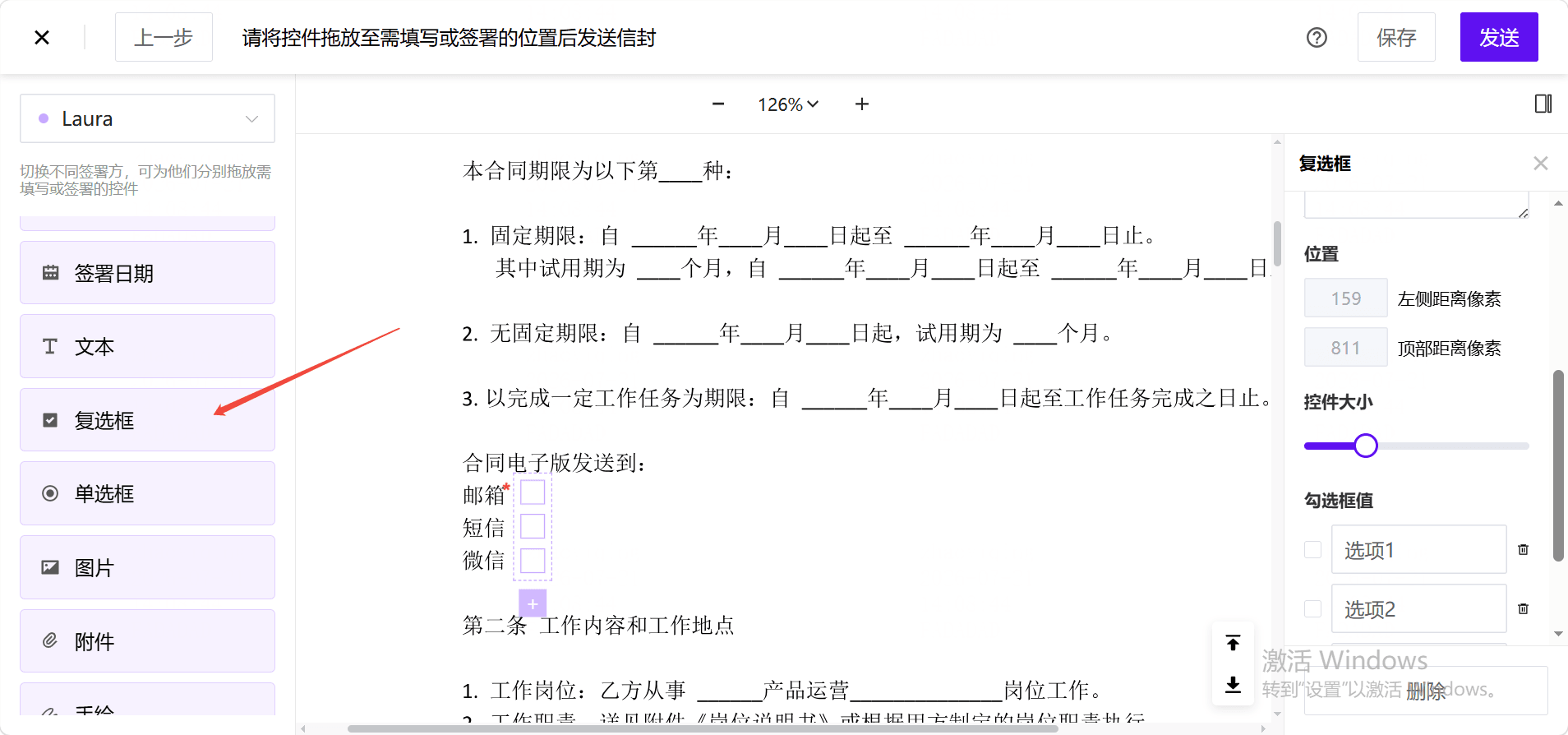Delete 选项1 with its trash icon

(x=1523, y=549)
